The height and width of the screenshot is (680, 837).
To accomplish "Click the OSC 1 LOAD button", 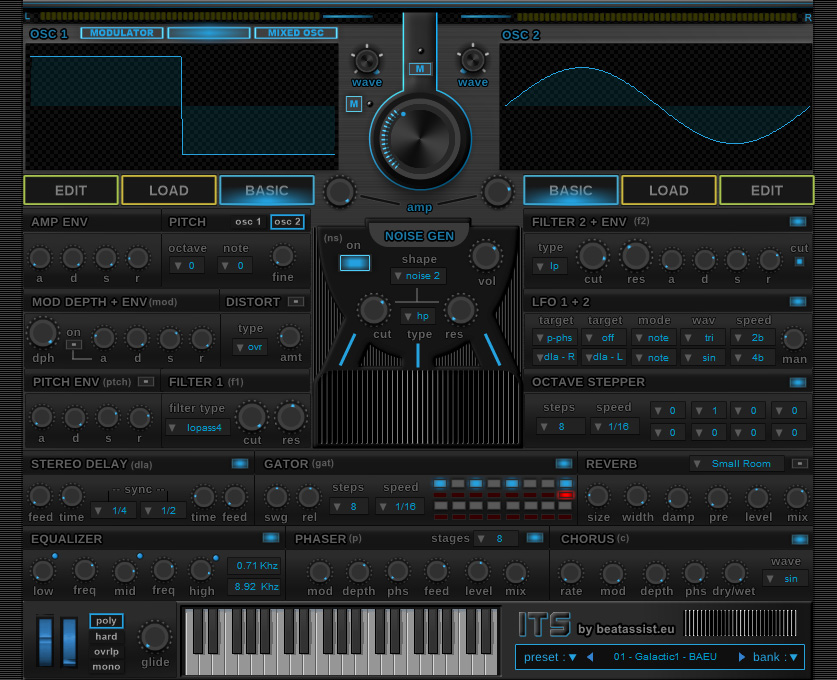I will point(169,191).
